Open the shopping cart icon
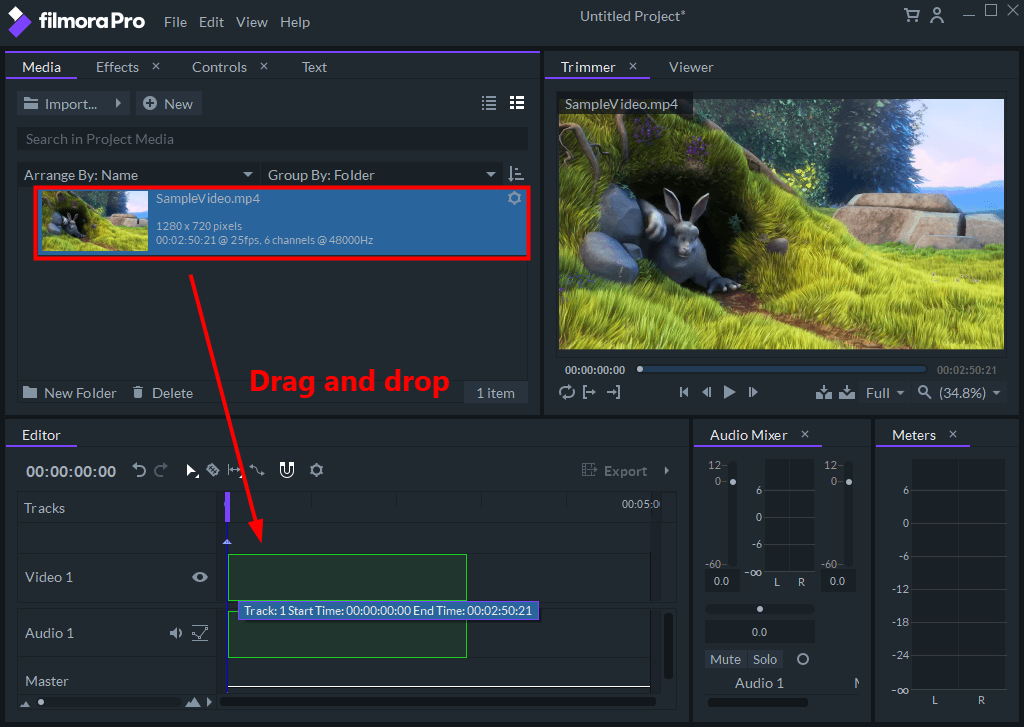The height and width of the screenshot is (727, 1024). coord(911,15)
